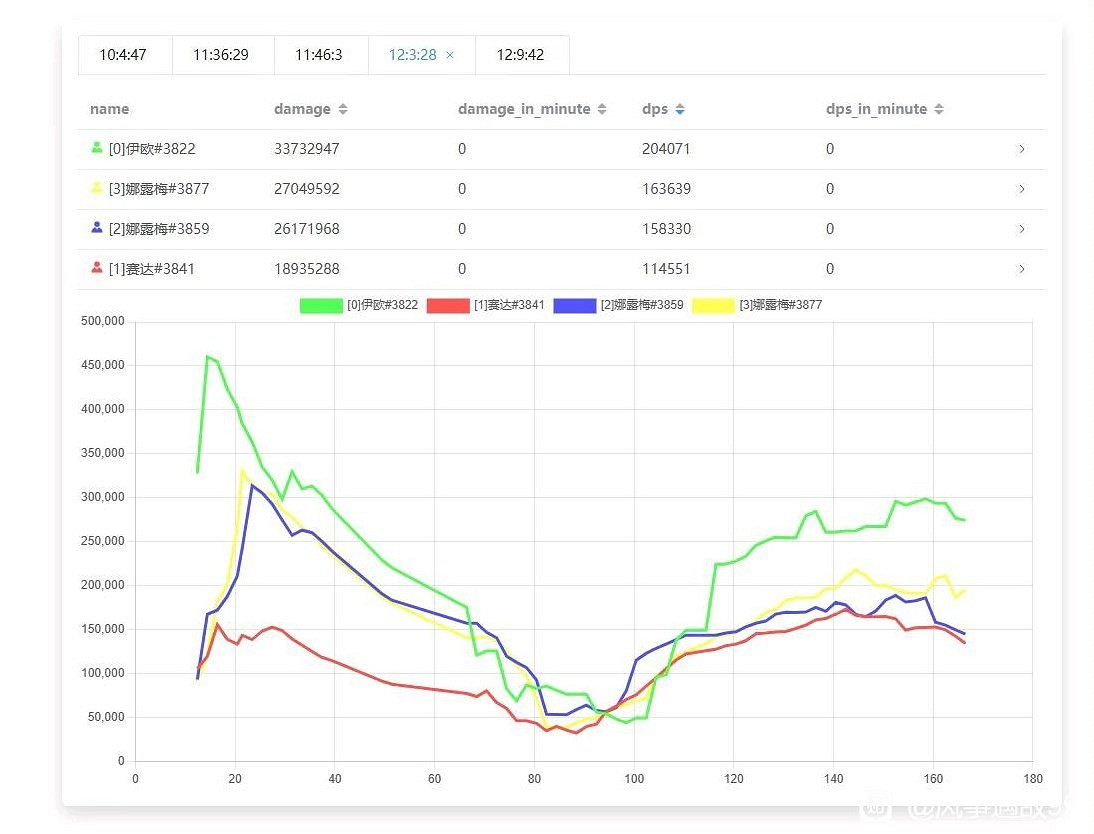Toggle the blue 娜露梅#3859 legend entry
Viewport: 1094px width, 834px height.
tap(574, 305)
